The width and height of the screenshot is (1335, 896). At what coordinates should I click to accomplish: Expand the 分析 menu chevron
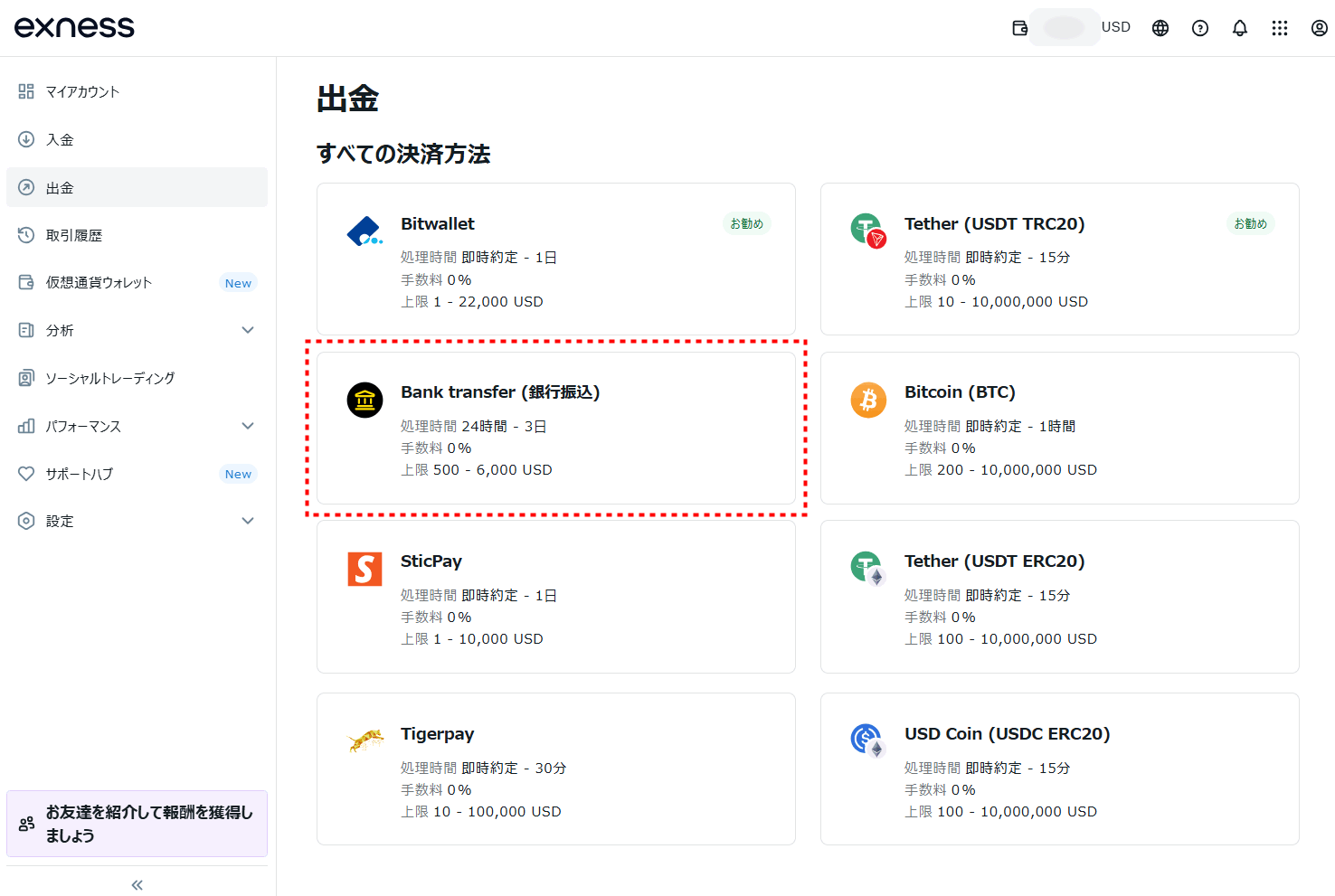[248, 330]
